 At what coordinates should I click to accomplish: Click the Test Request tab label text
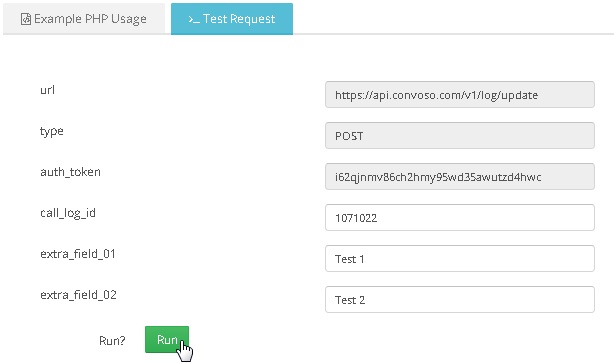click(239, 19)
